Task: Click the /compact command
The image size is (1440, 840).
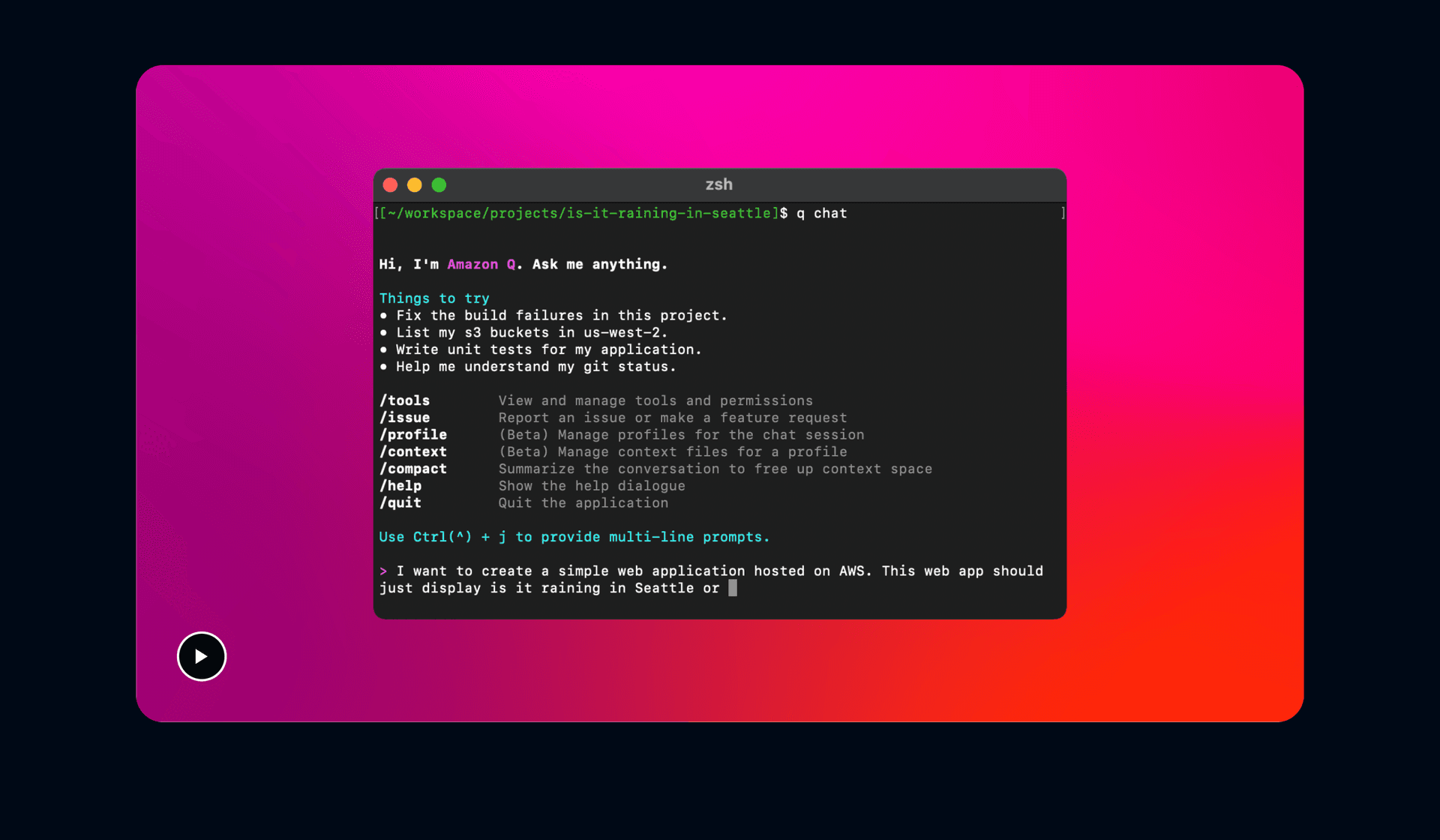Action: [x=413, y=469]
